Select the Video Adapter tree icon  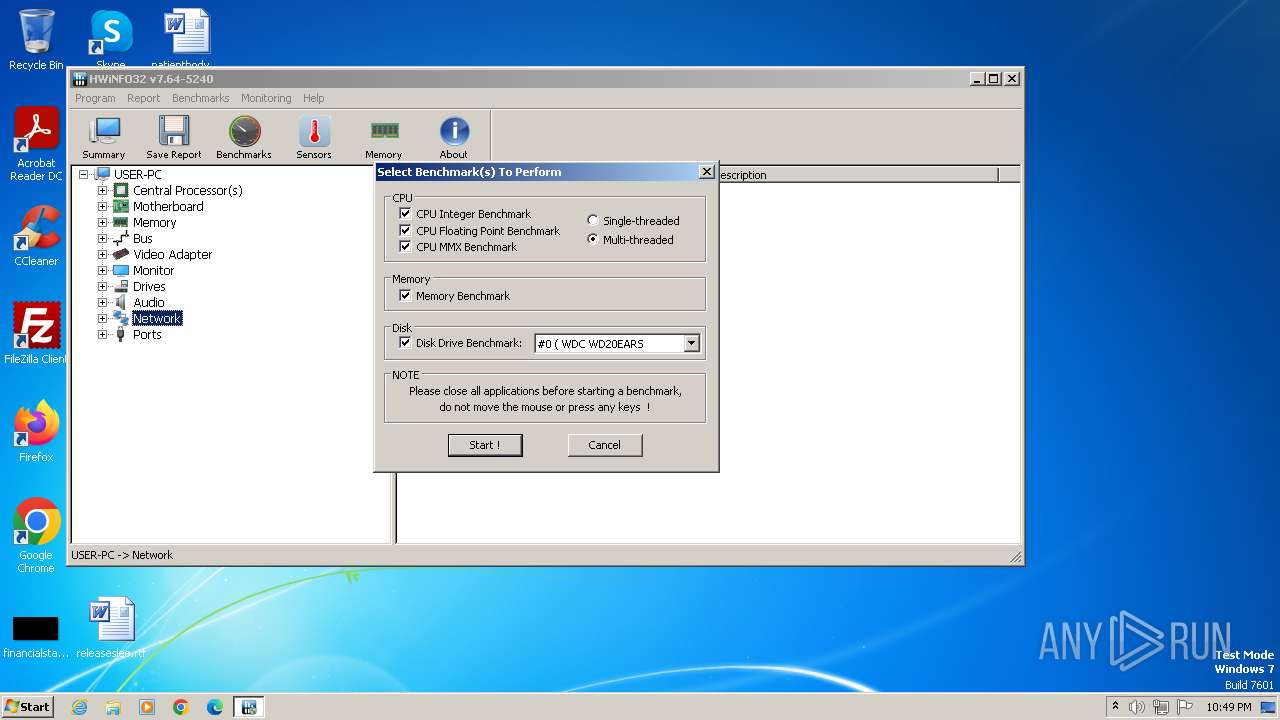(120, 254)
